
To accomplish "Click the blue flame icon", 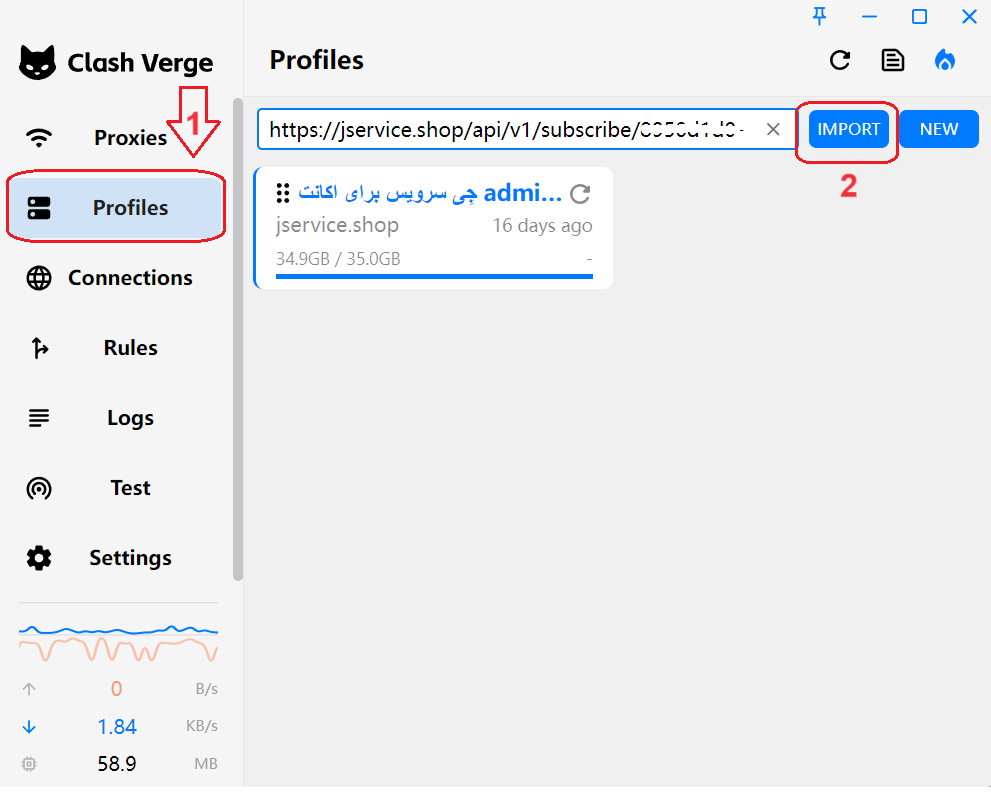I will pos(944,60).
